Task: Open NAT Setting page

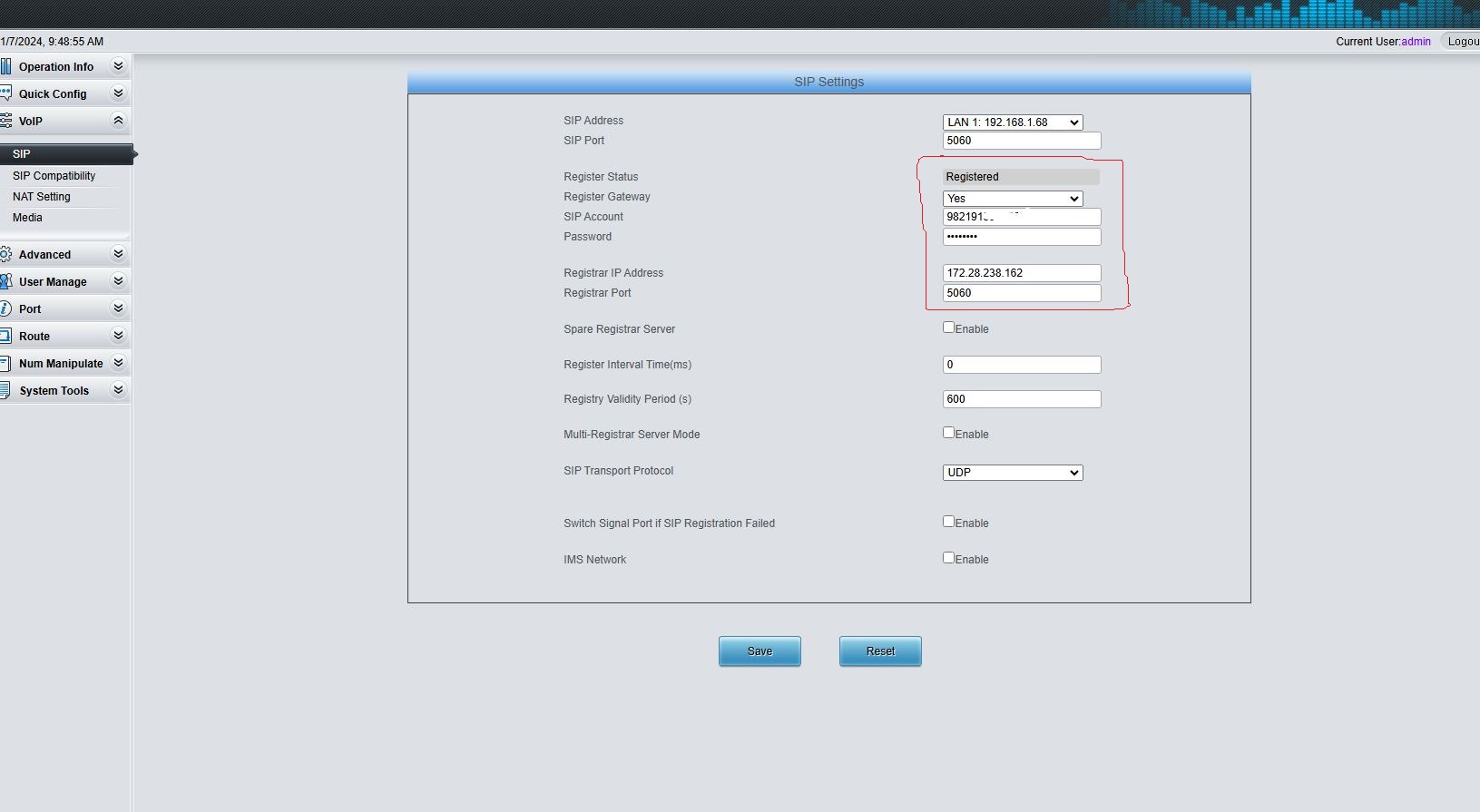Action: [42, 197]
